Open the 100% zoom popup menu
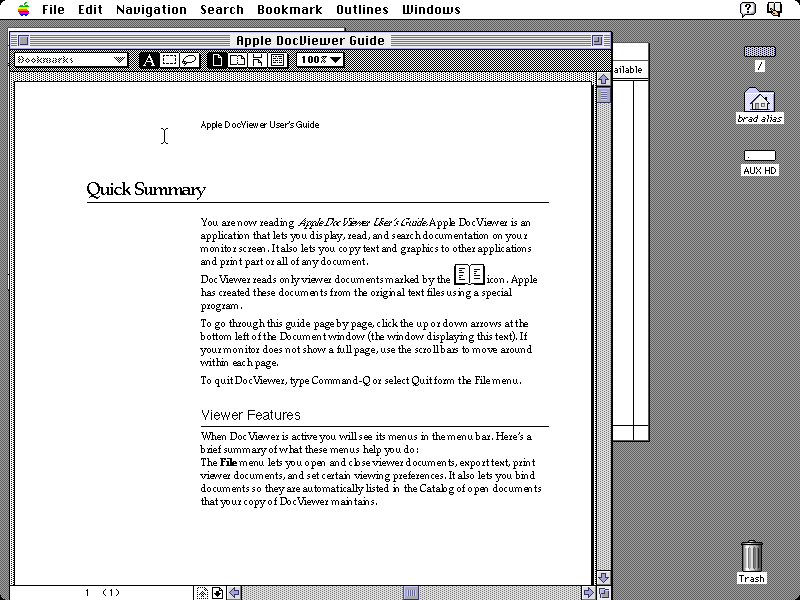 (x=320, y=60)
